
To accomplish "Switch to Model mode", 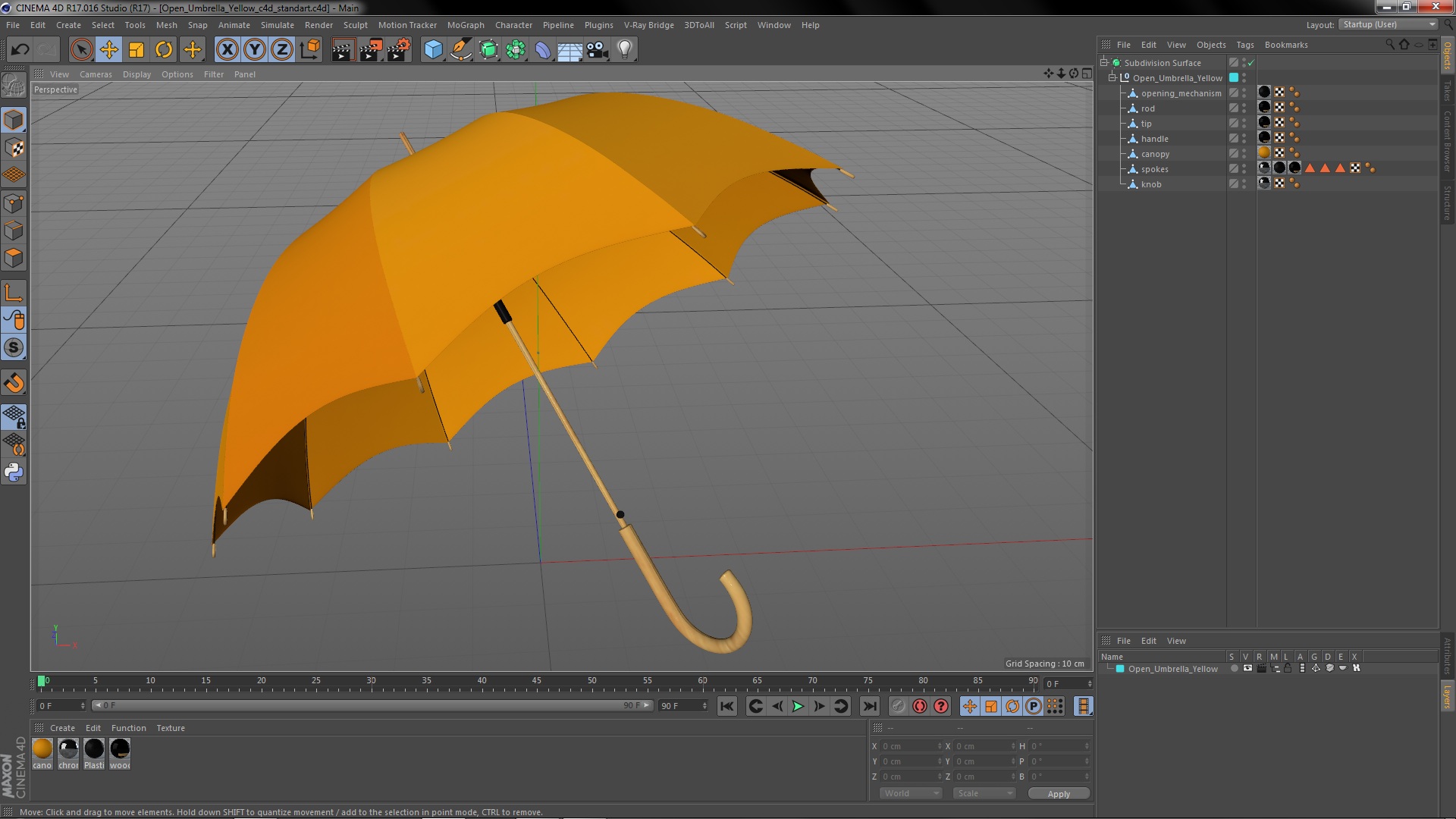I will [14, 120].
